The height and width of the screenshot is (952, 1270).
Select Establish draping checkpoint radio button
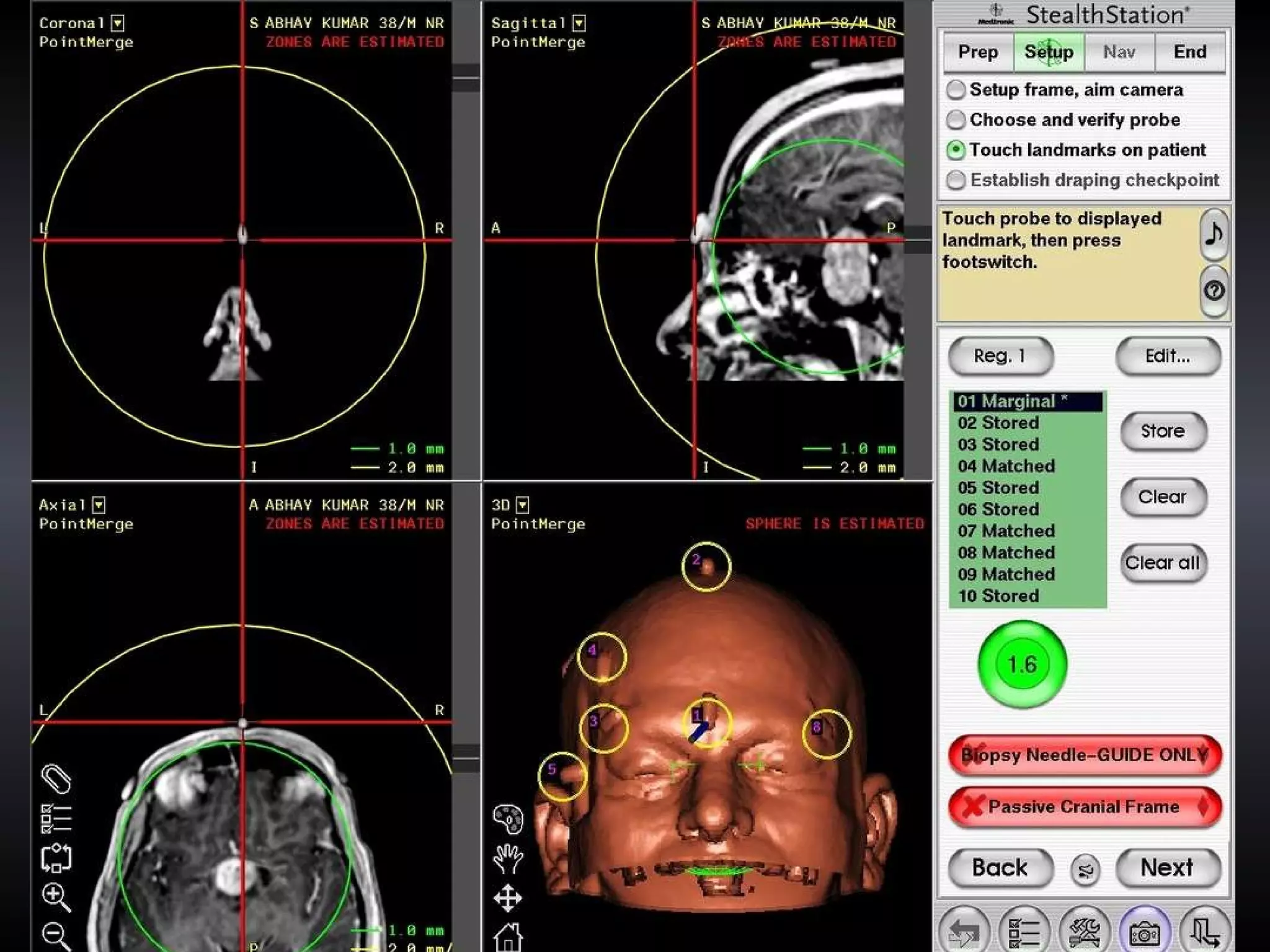pyautogui.click(x=956, y=180)
